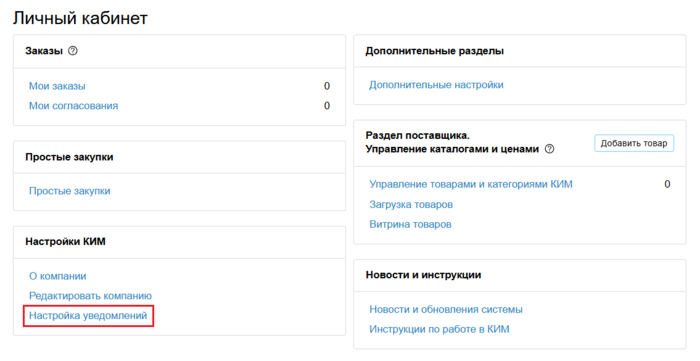The width and height of the screenshot is (700, 361).
Task: Click the Простые закупки section header
Action: coord(69,157)
